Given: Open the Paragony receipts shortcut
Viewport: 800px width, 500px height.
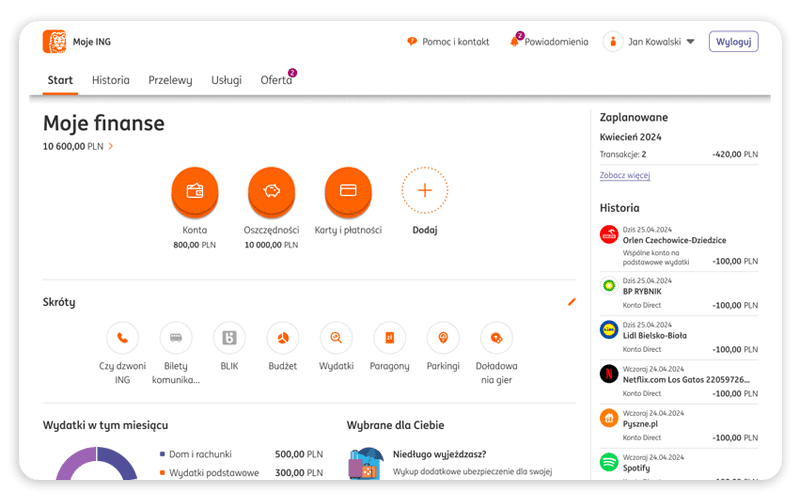Looking at the screenshot, I should tap(389, 338).
